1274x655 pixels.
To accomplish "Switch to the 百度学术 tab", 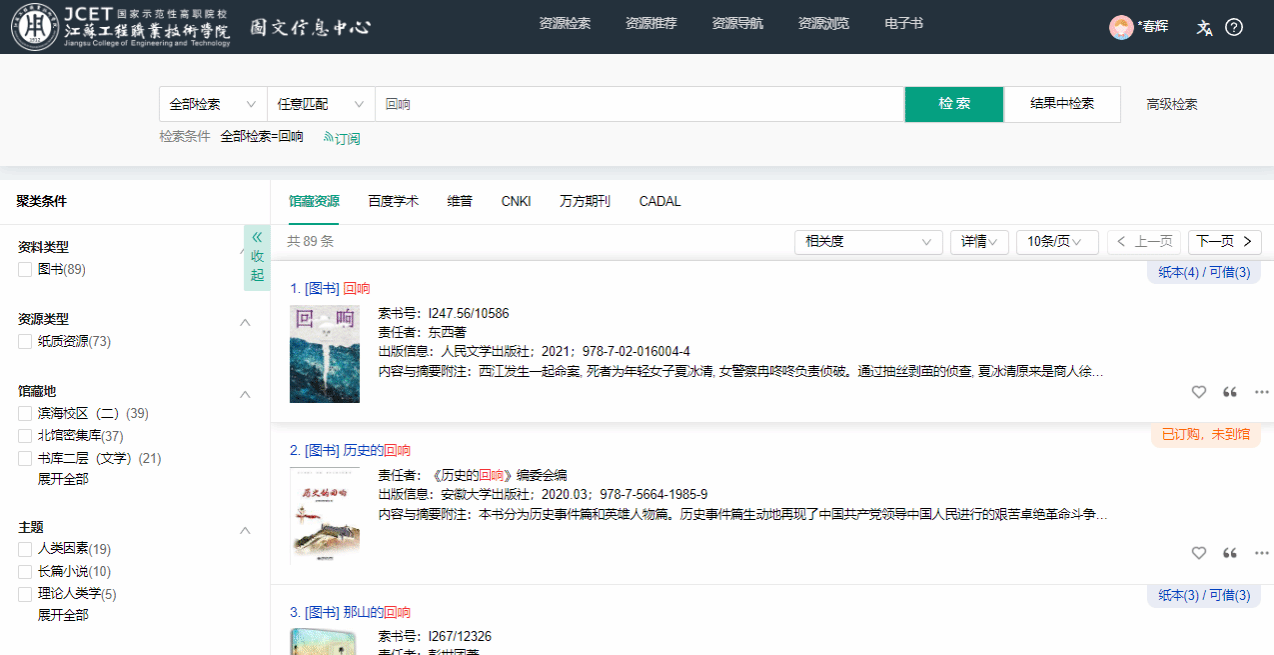I will (393, 201).
